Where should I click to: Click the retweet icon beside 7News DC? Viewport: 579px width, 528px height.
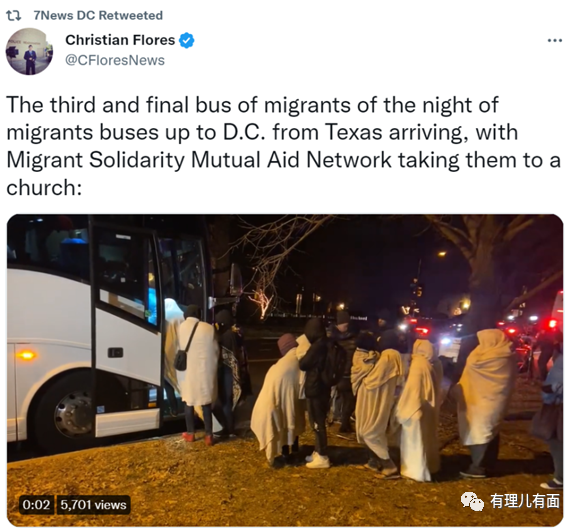tap(14, 15)
